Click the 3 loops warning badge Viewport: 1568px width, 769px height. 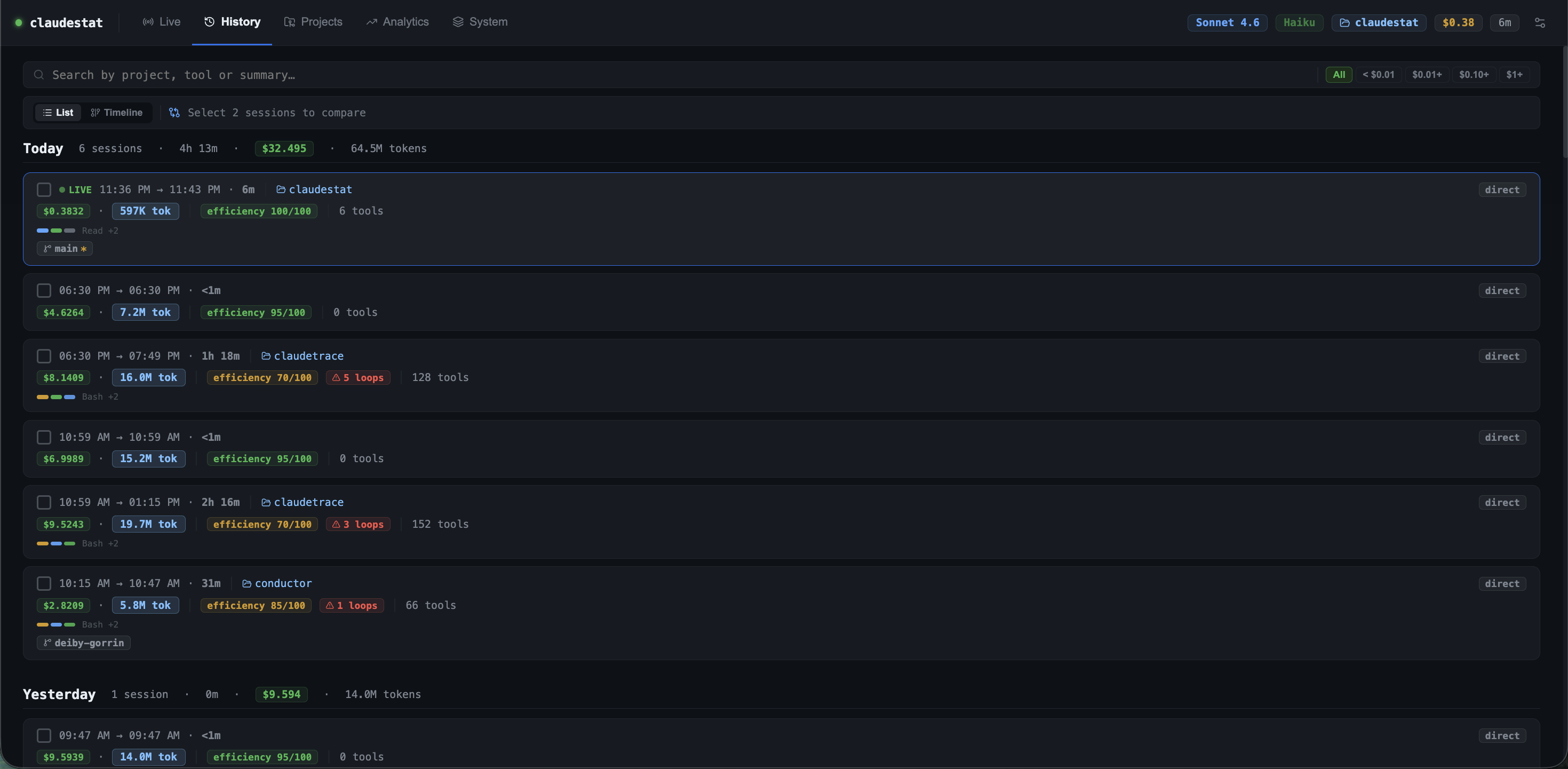pos(358,524)
